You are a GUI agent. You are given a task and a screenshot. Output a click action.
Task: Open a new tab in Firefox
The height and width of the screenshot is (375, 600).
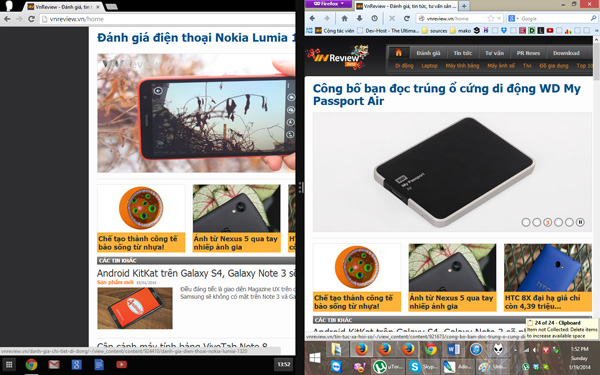(x=464, y=6)
